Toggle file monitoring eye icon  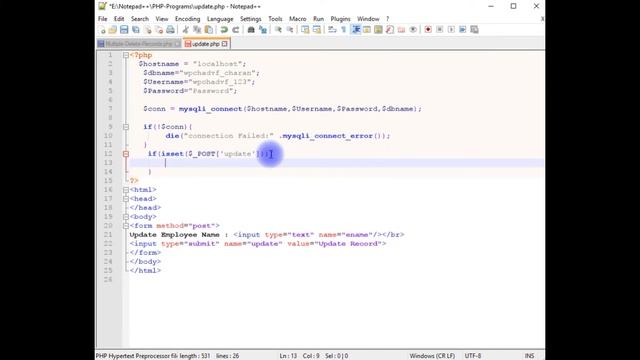[413, 30]
